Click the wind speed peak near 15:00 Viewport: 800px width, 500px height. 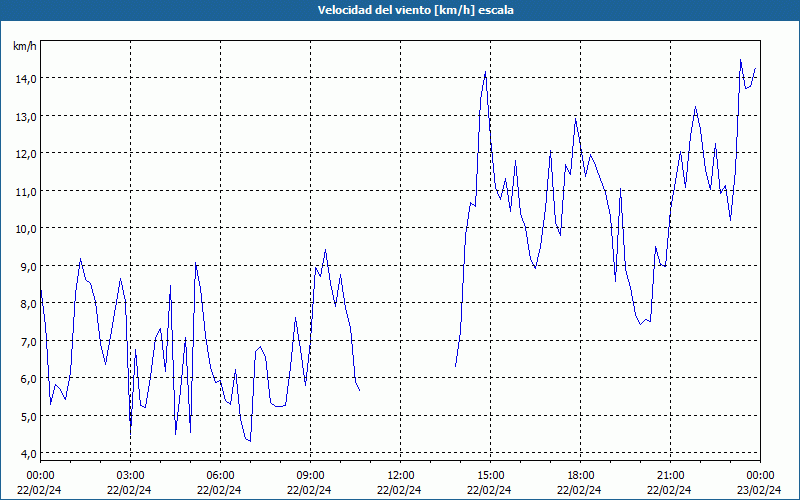485,72
